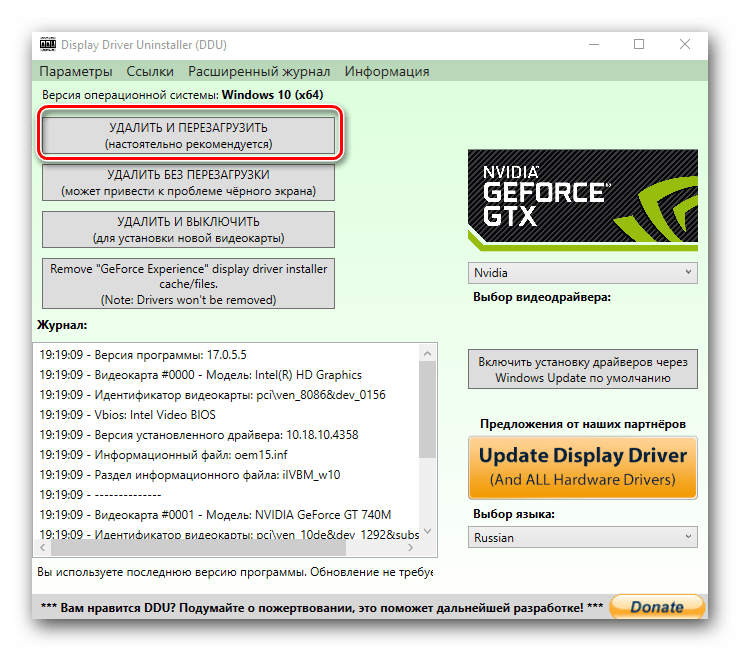740x651 pixels.
Task: Maximize the DDU window
Action: [x=639, y=44]
